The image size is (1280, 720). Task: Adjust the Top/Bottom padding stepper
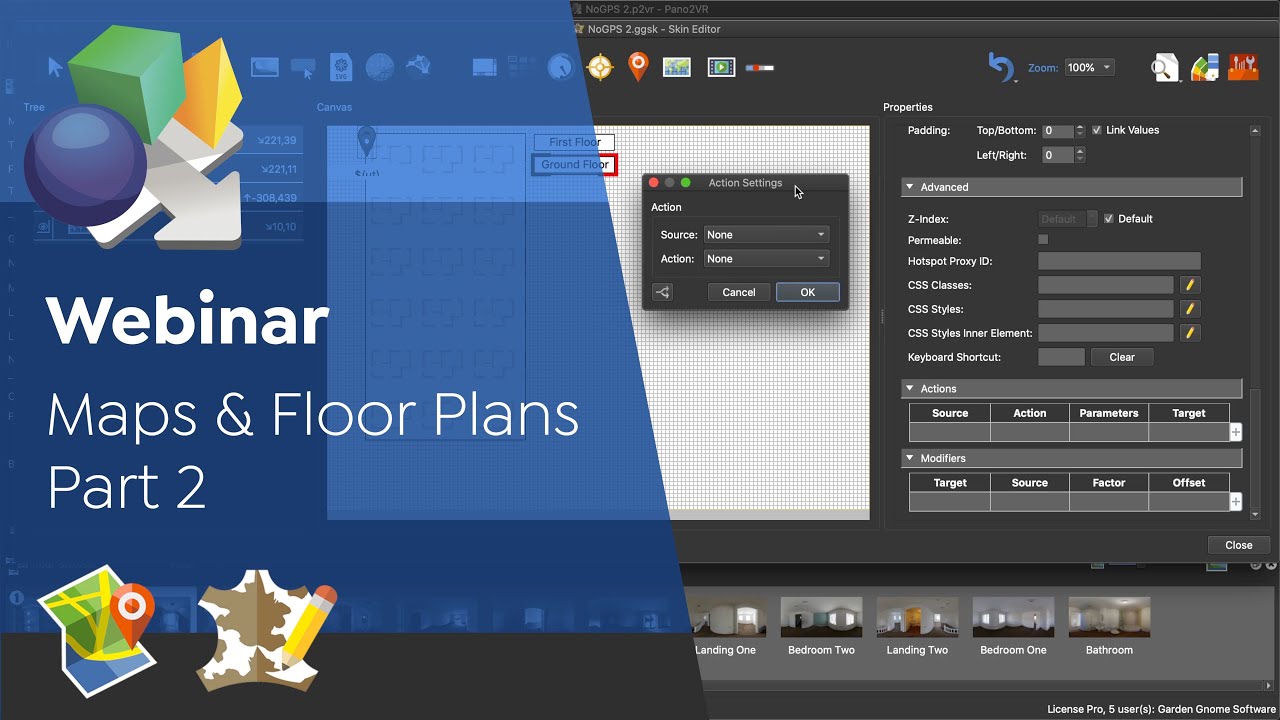[x=1080, y=130]
